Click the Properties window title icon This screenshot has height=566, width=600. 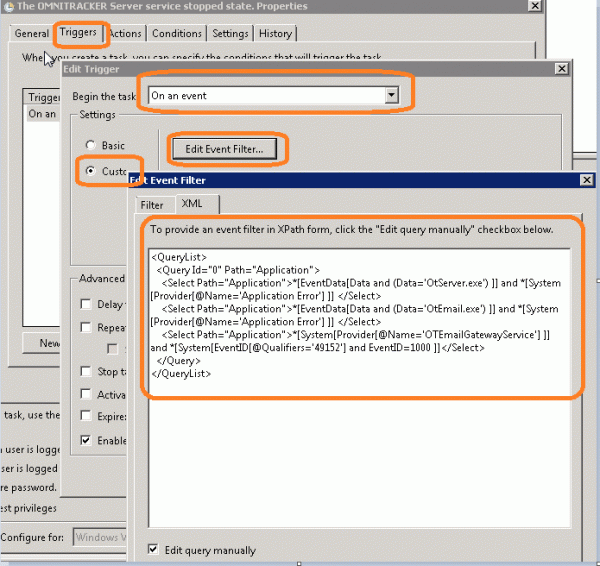(x=8, y=7)
